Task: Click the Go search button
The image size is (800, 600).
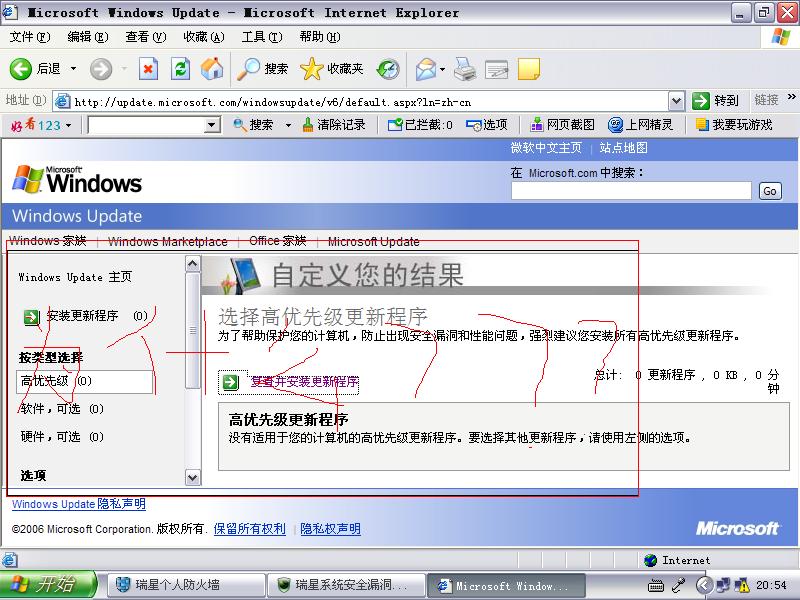Action: tap(770, 191)
